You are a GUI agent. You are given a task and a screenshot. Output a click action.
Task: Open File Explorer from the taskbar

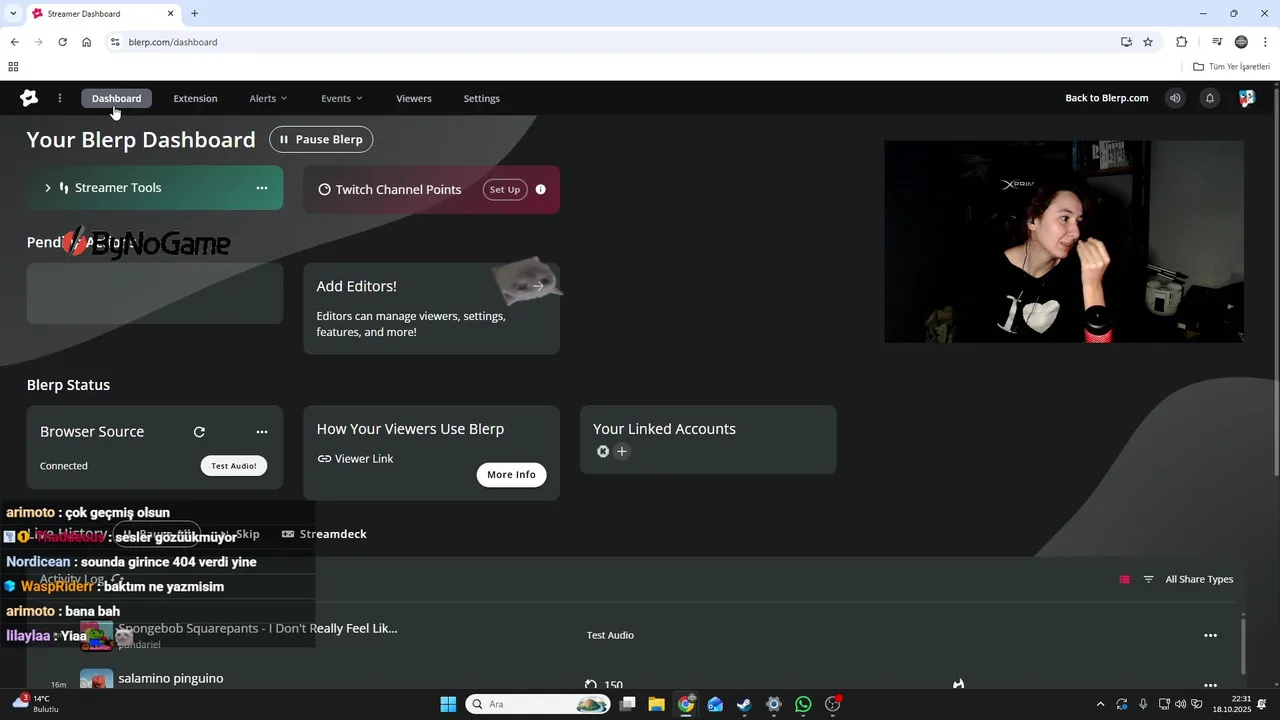[x=656, y=704]
